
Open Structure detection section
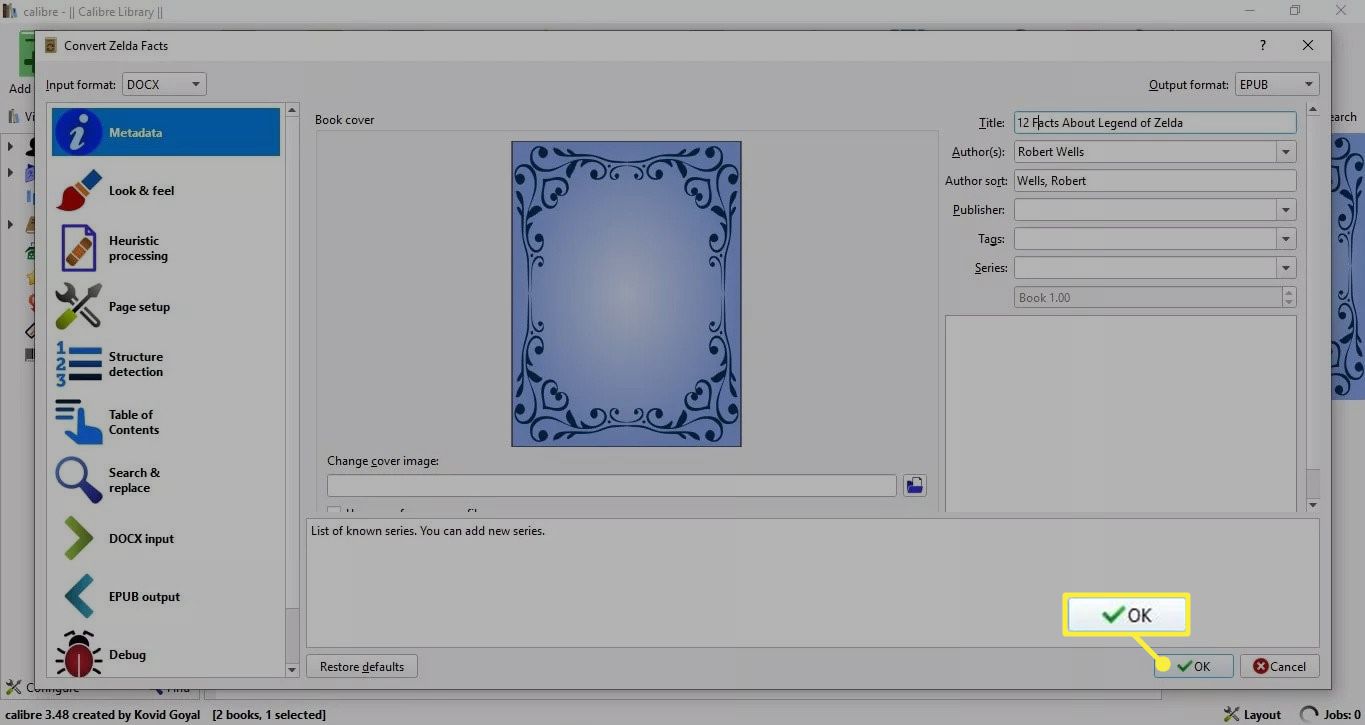[166, 364]
